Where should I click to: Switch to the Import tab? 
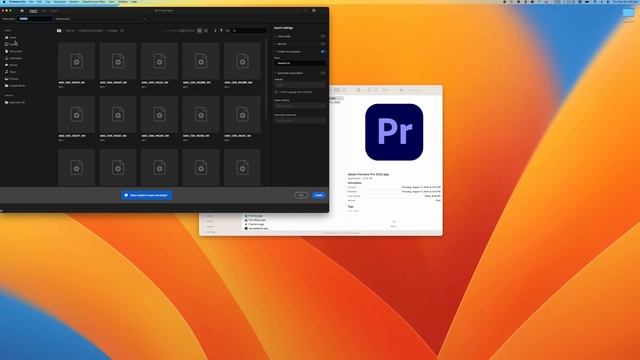point(33,11)
